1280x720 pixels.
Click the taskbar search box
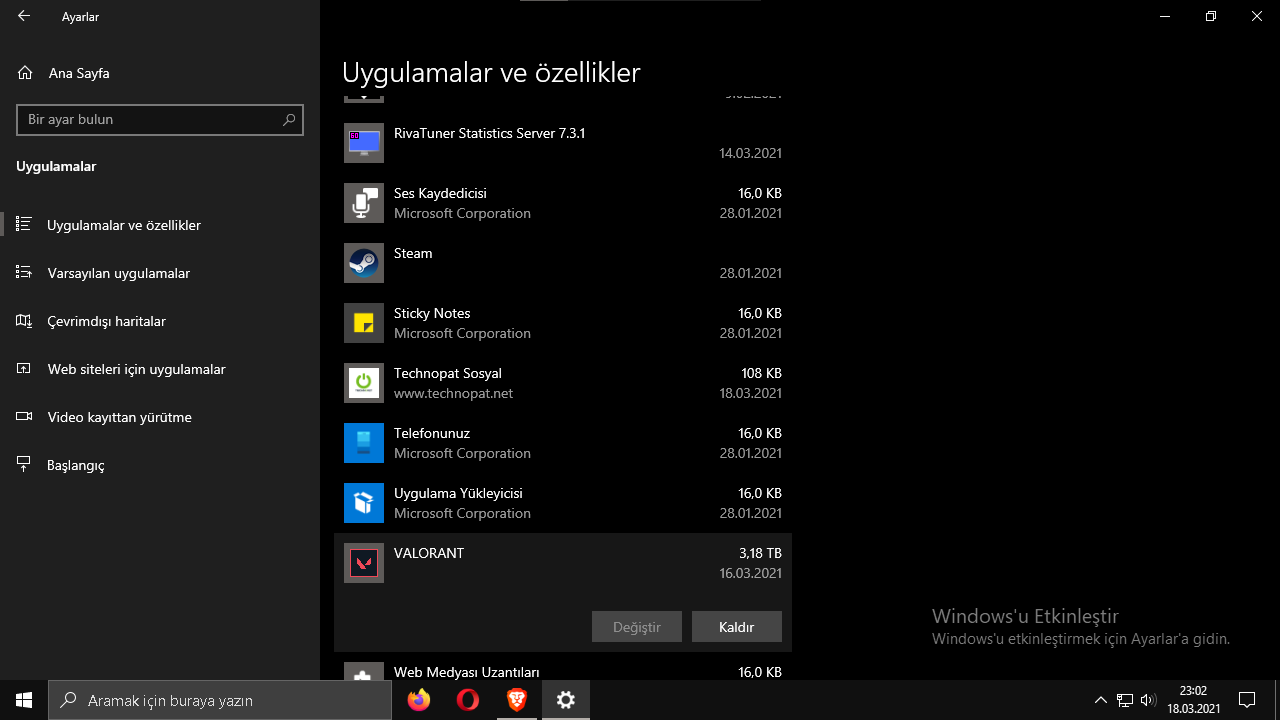coord(220,700)
